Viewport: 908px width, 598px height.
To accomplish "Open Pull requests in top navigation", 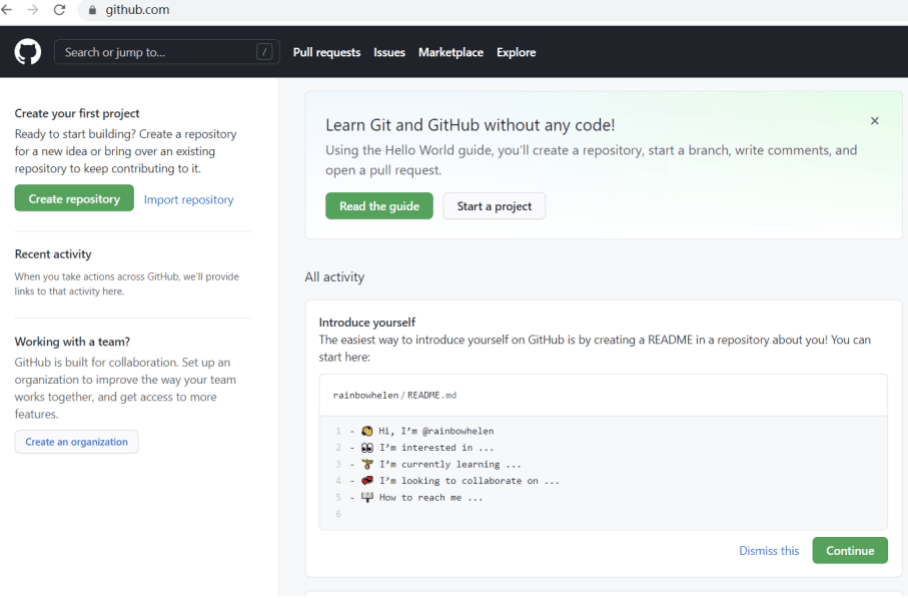I will click(x=327, y=52).
